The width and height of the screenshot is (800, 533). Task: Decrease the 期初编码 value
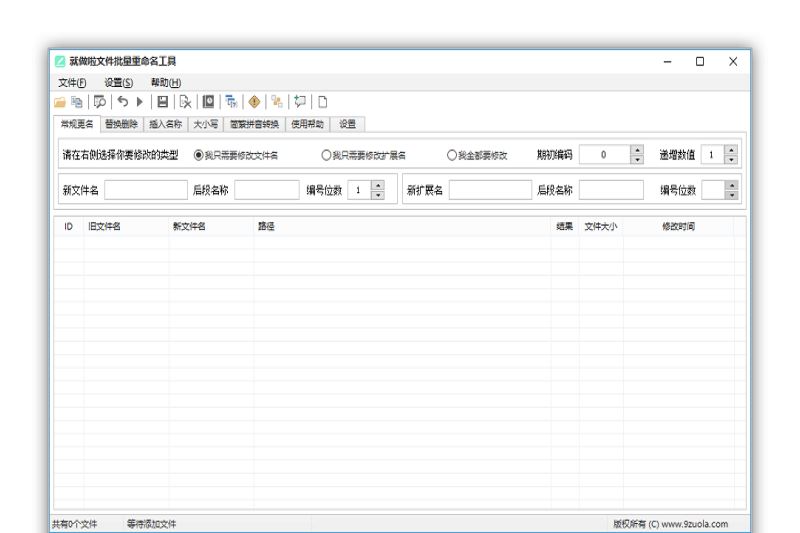[x=637, y=159]
